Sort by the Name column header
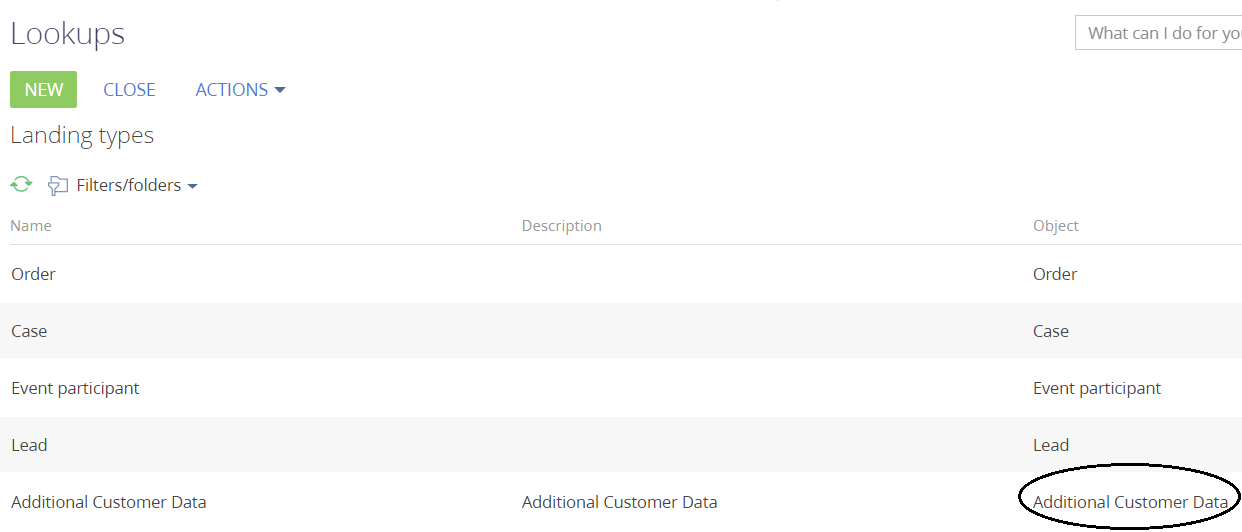The width and height of the screenshot is (1242, 532). (31, 226)
